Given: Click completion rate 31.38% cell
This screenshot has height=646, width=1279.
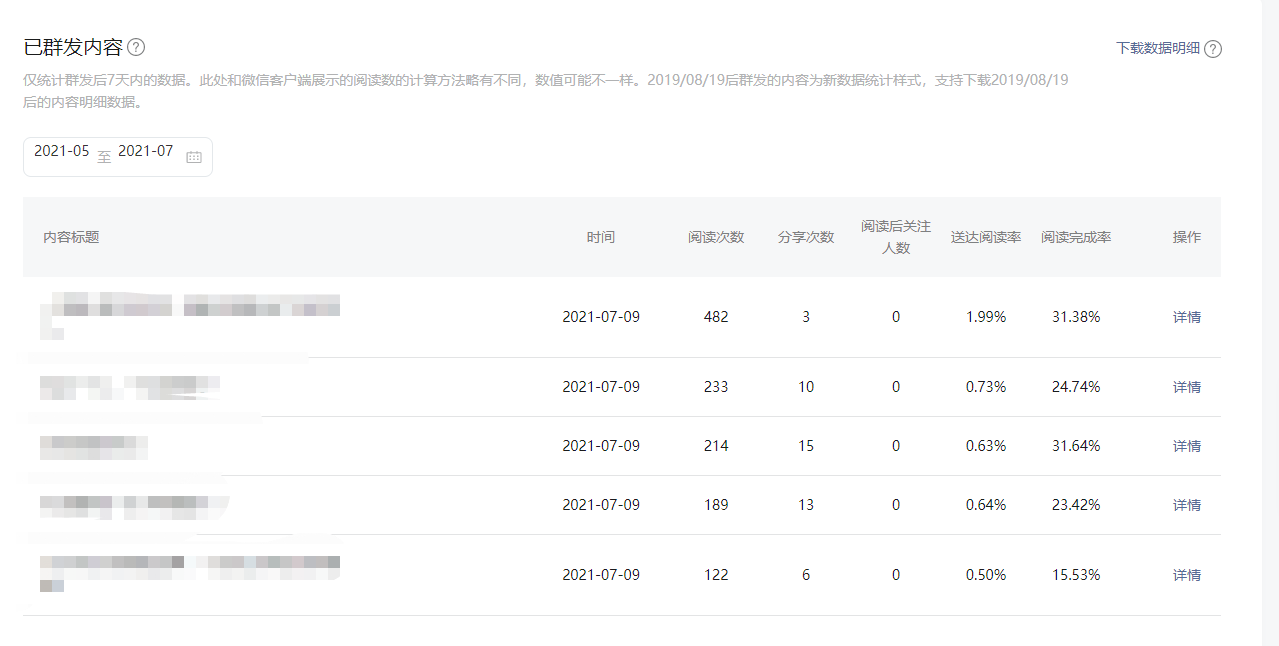Looking at the screenshot, I should [1076, 317].
